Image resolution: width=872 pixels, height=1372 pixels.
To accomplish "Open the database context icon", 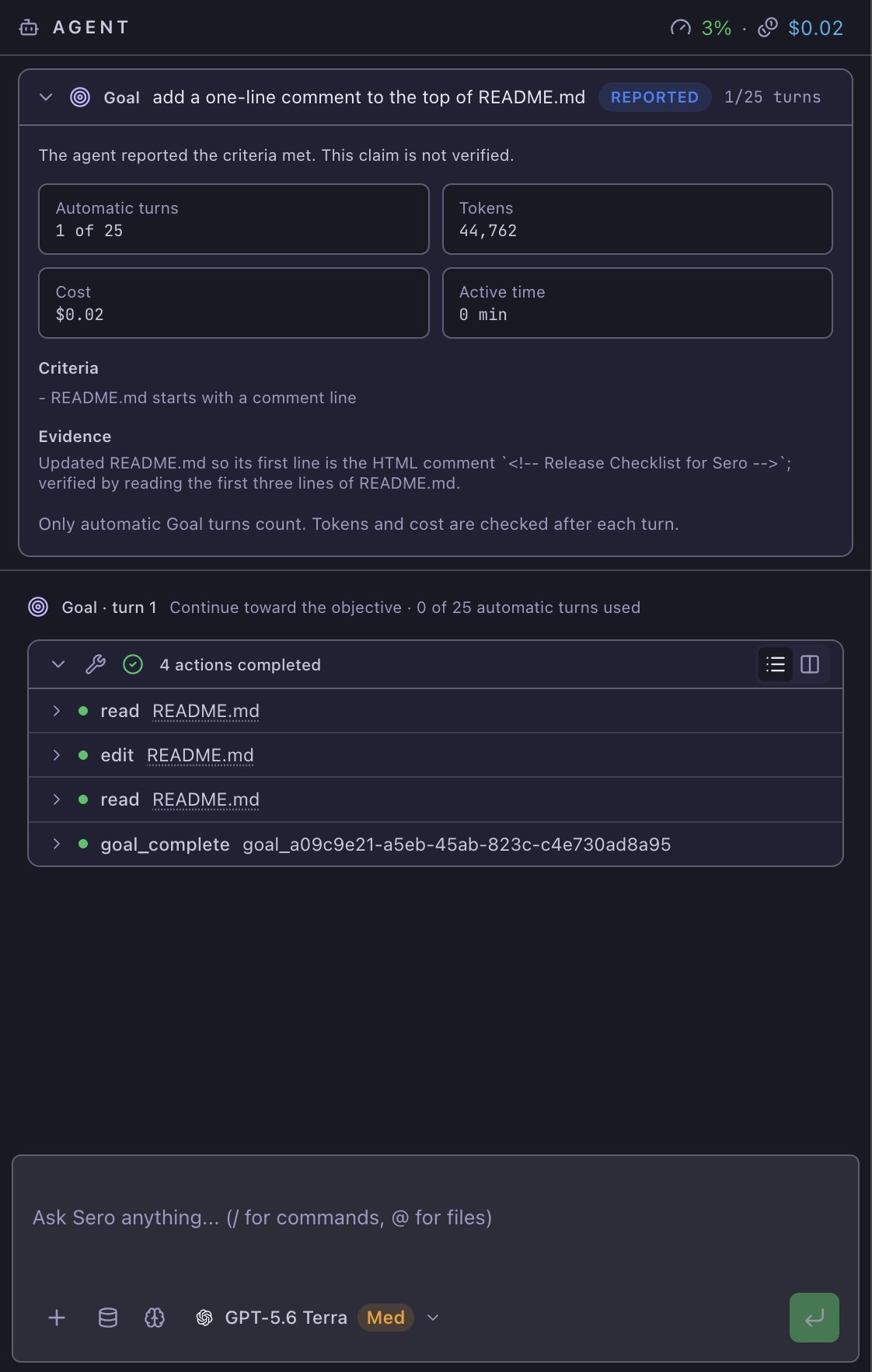I will [x=108, y=1318].
